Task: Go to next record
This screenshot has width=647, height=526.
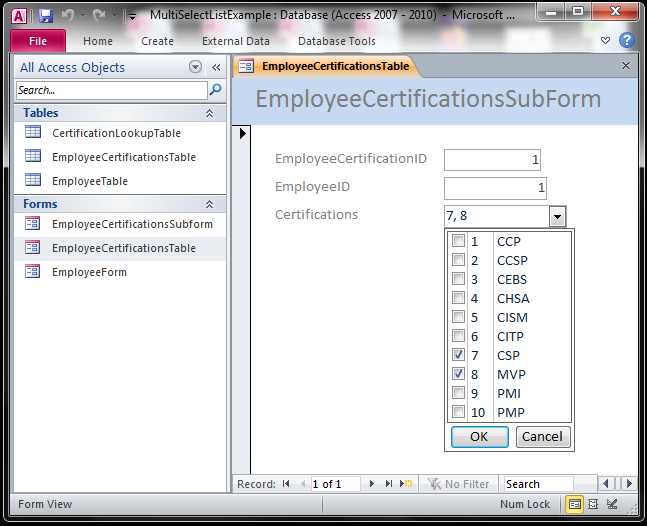Action: pyautogui.click(x=371, y=484)
